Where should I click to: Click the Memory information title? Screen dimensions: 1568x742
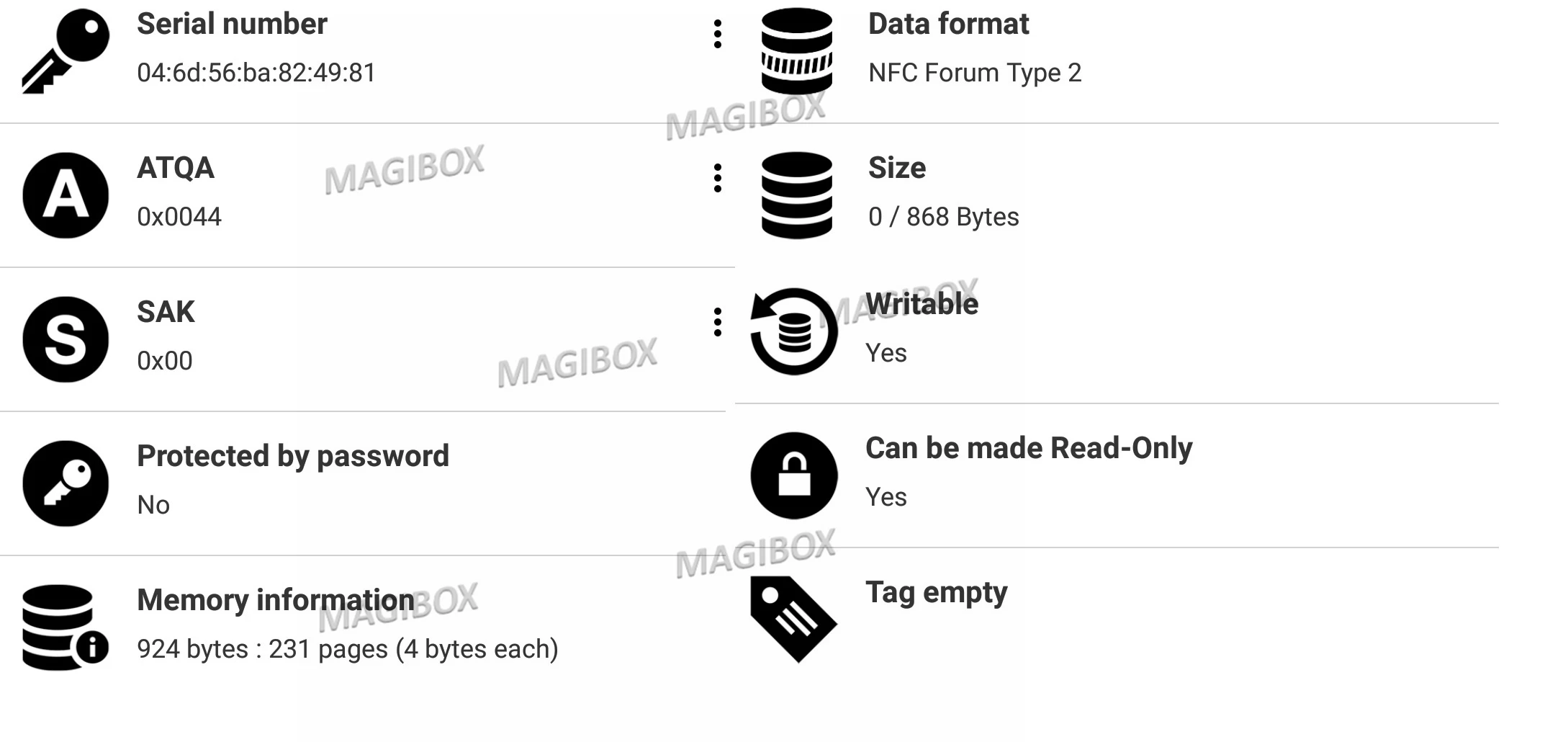tap(276, 600)
